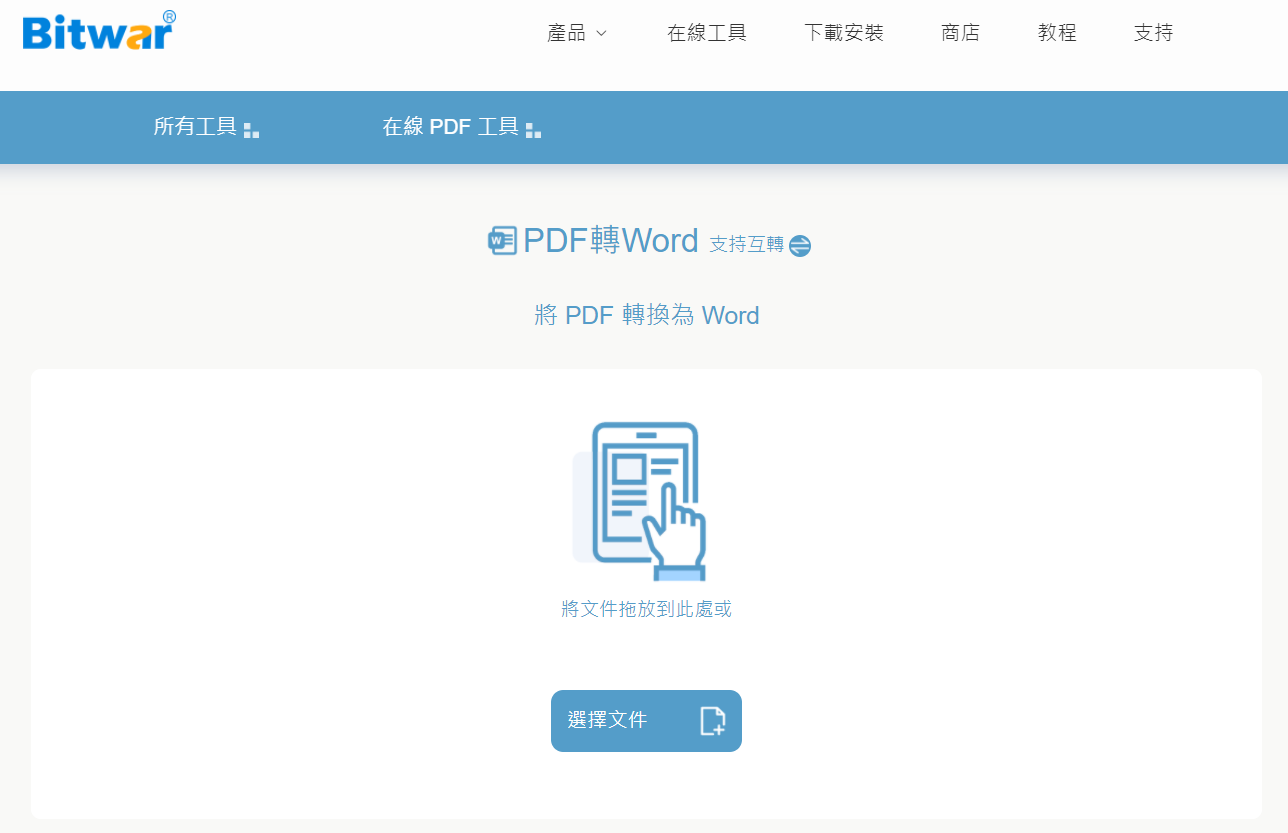Click the grid icon beside 所有工具

click(251, 130)
